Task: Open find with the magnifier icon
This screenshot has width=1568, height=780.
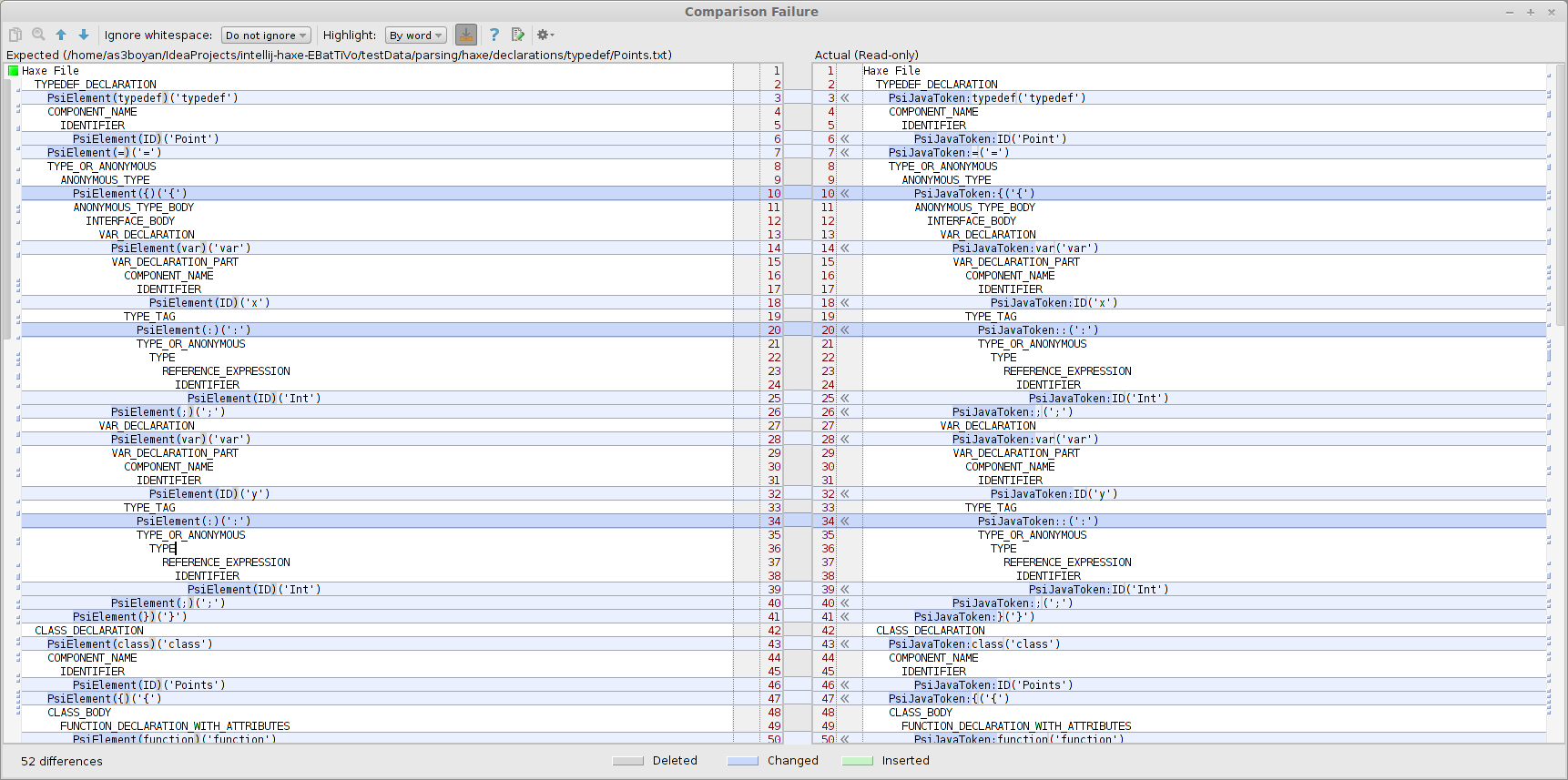Action: pos(38,35)
